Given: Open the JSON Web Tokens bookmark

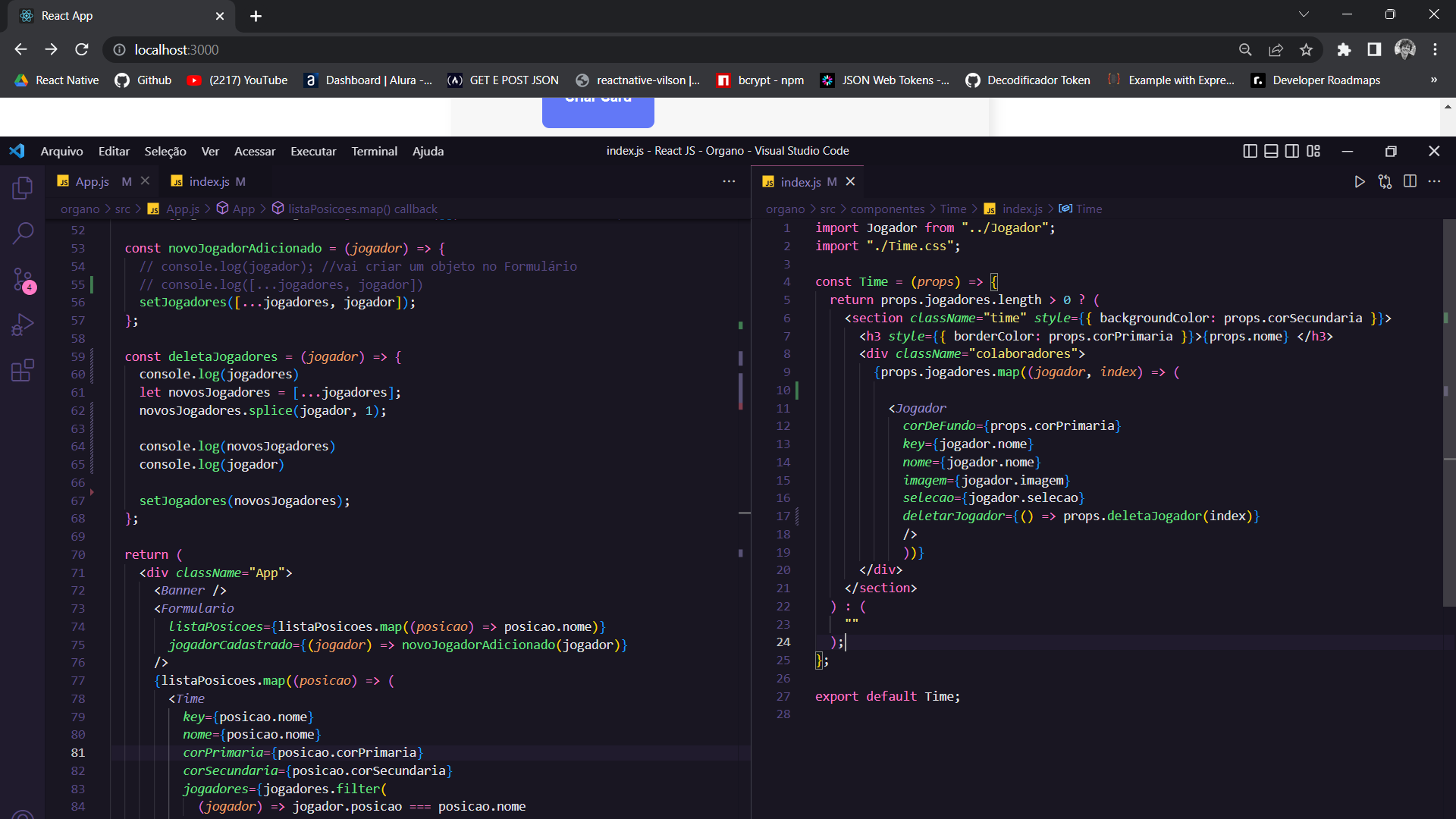Looking at the screenshot, I should (x=885, y=80).
